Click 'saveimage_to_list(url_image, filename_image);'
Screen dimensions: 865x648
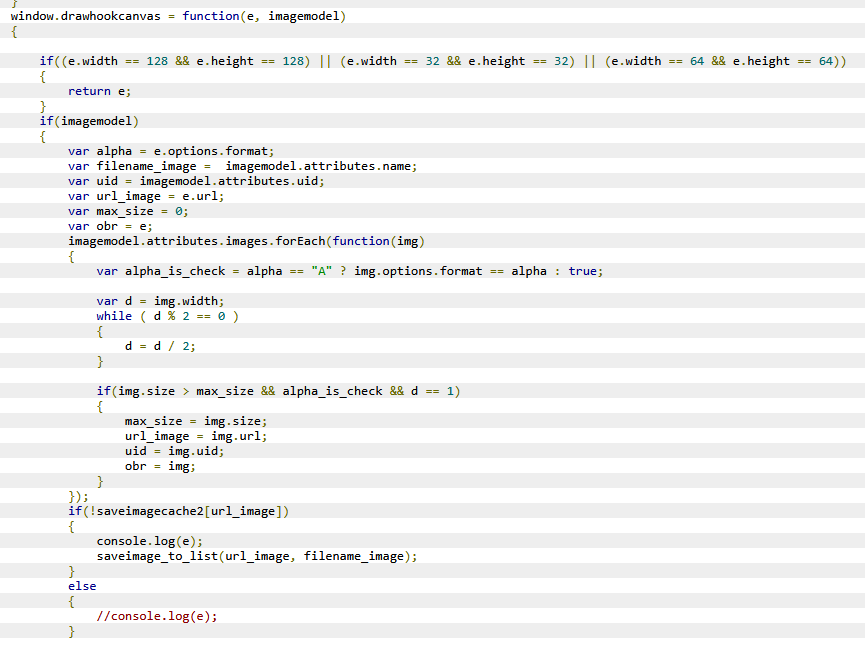[x=257, y=556]
